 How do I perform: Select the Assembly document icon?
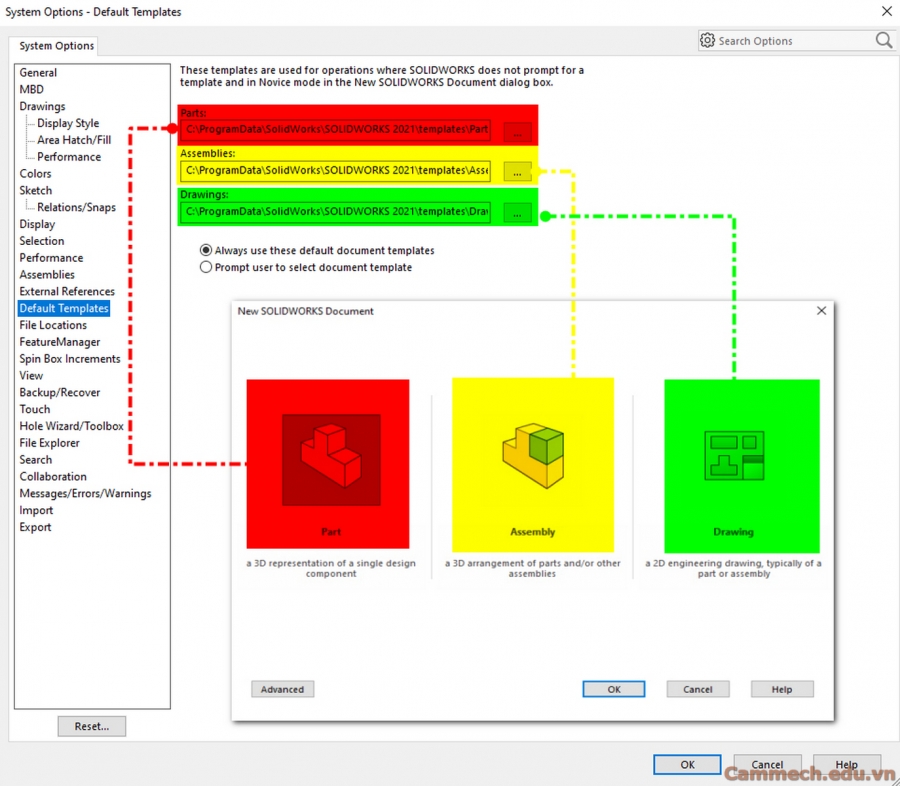533,456
